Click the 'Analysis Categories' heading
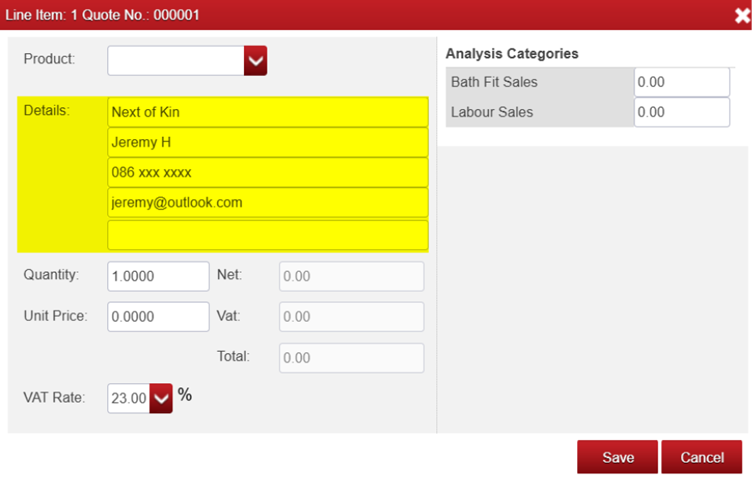This screenshot has height=480, width=752. [x=512, y=54]
